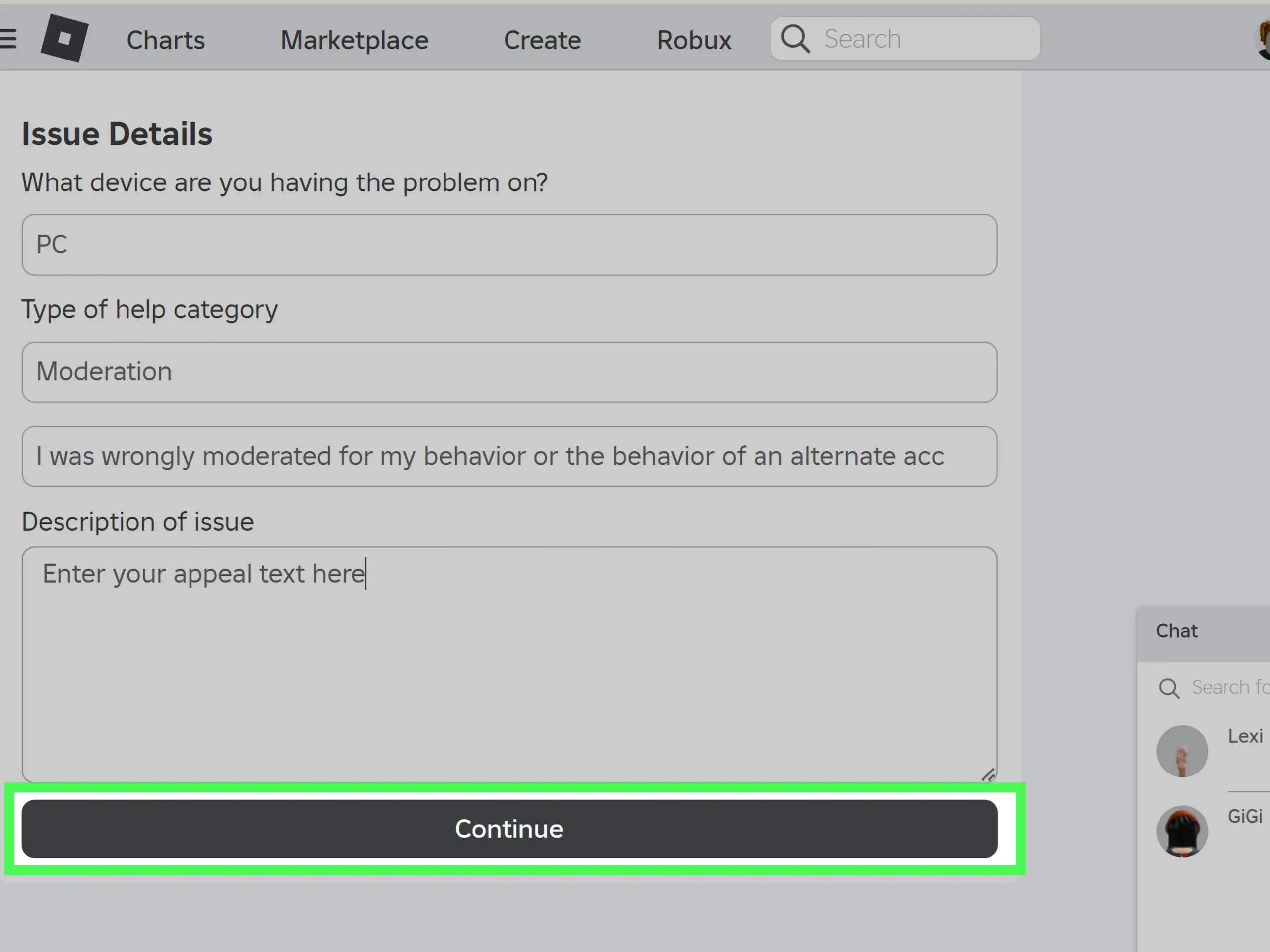Open the Moderation help category dropdown

tap(508, 372)
